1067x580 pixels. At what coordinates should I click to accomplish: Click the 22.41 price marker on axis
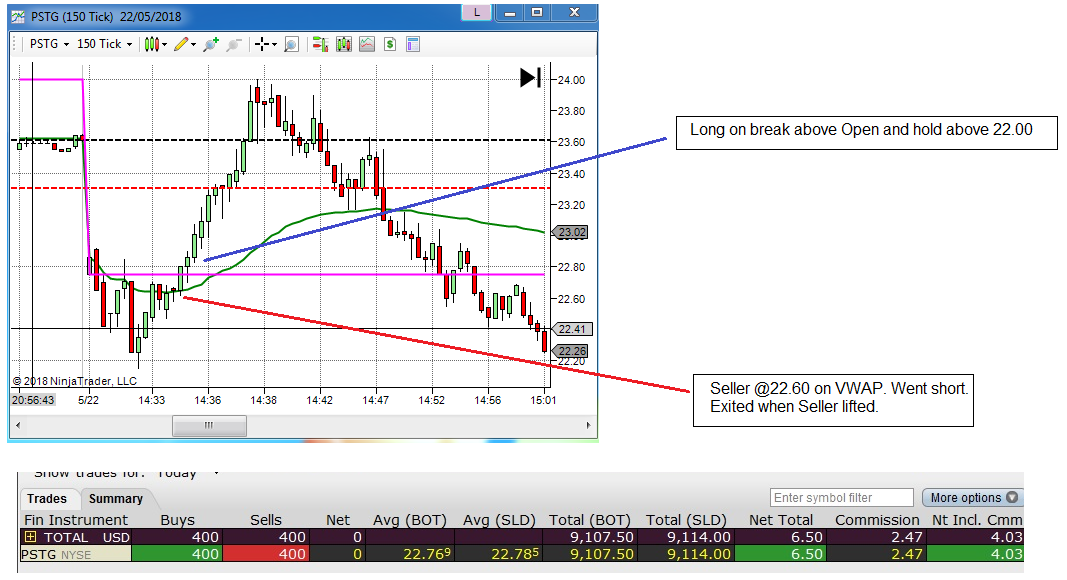[572, 329]
